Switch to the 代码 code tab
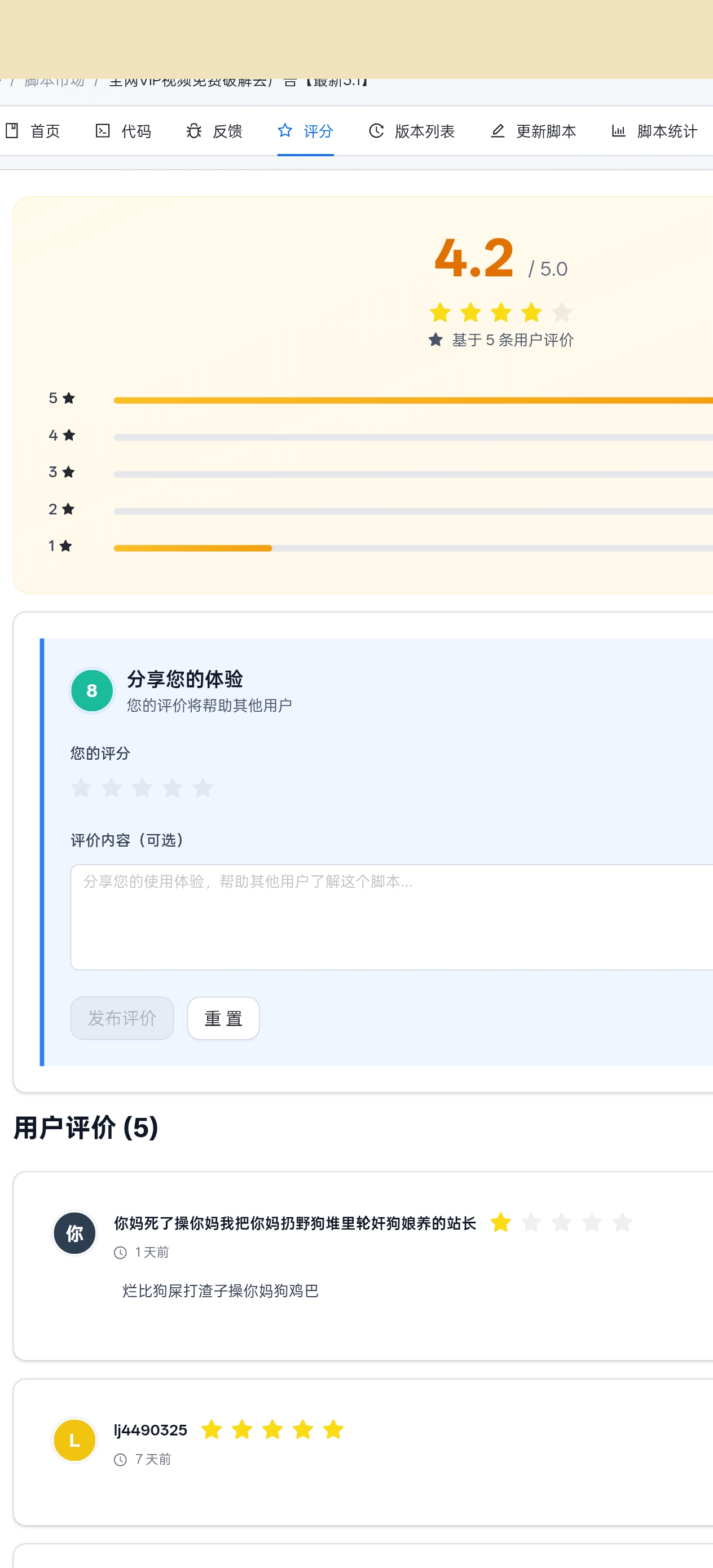 [x=123, y=131]
